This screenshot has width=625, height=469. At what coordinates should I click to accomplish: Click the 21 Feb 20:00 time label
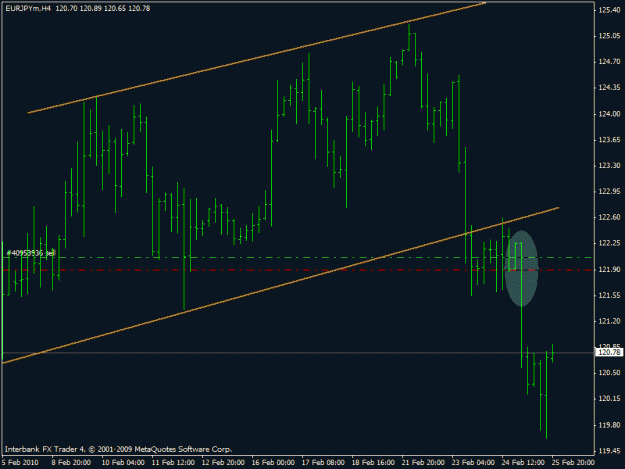(x=423, y=462)
